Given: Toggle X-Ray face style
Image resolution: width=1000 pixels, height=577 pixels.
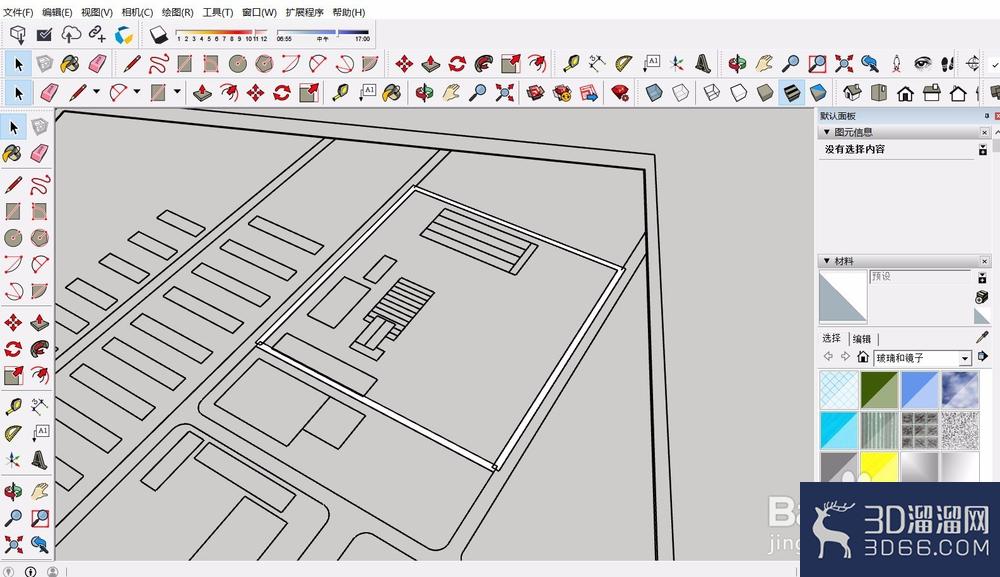Looking at the screenshot, I should [654, 93].
